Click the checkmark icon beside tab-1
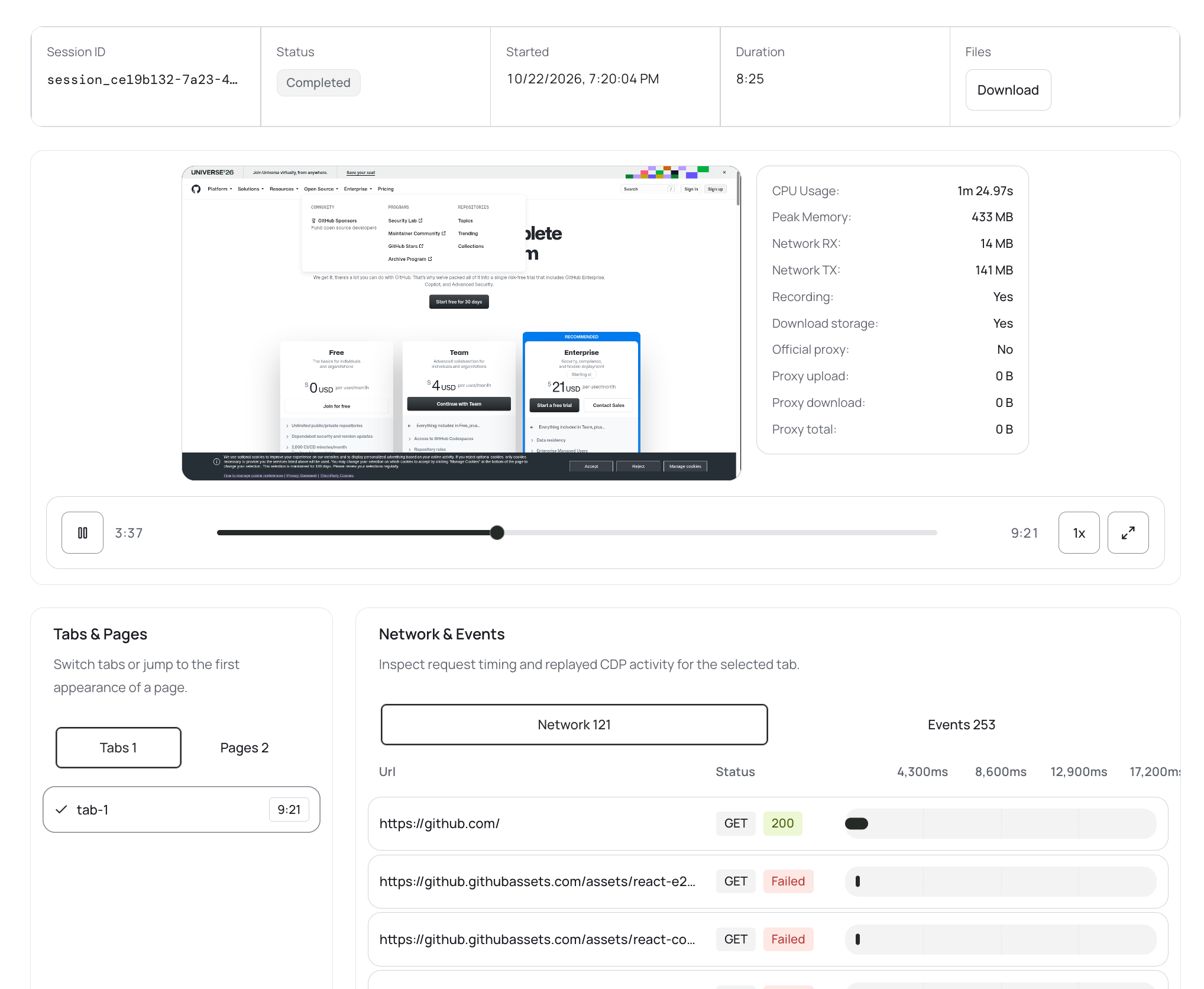The height and width of the screenshot is (989, 1204). (62, 809)
